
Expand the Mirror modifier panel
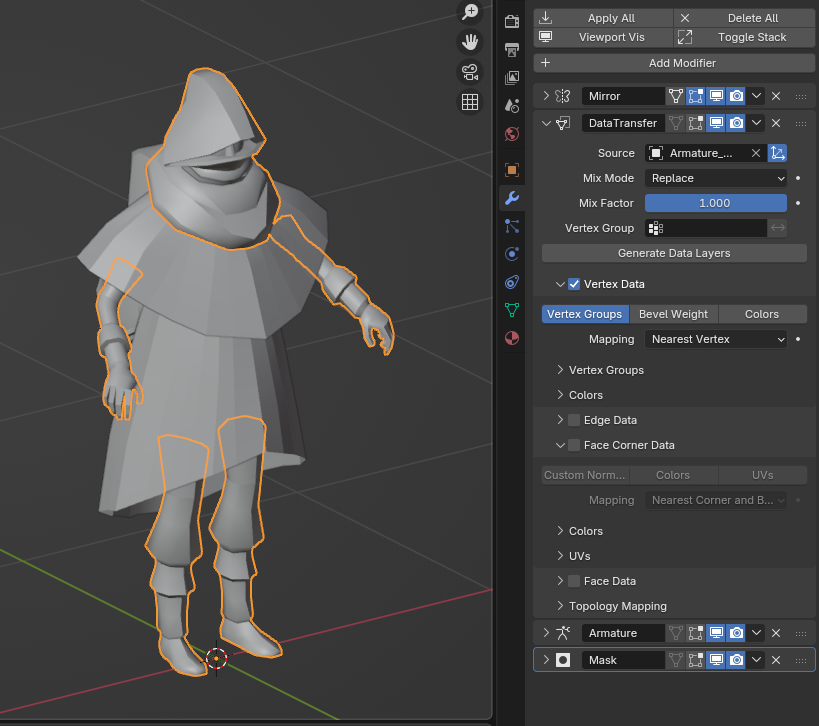point(546,96)
